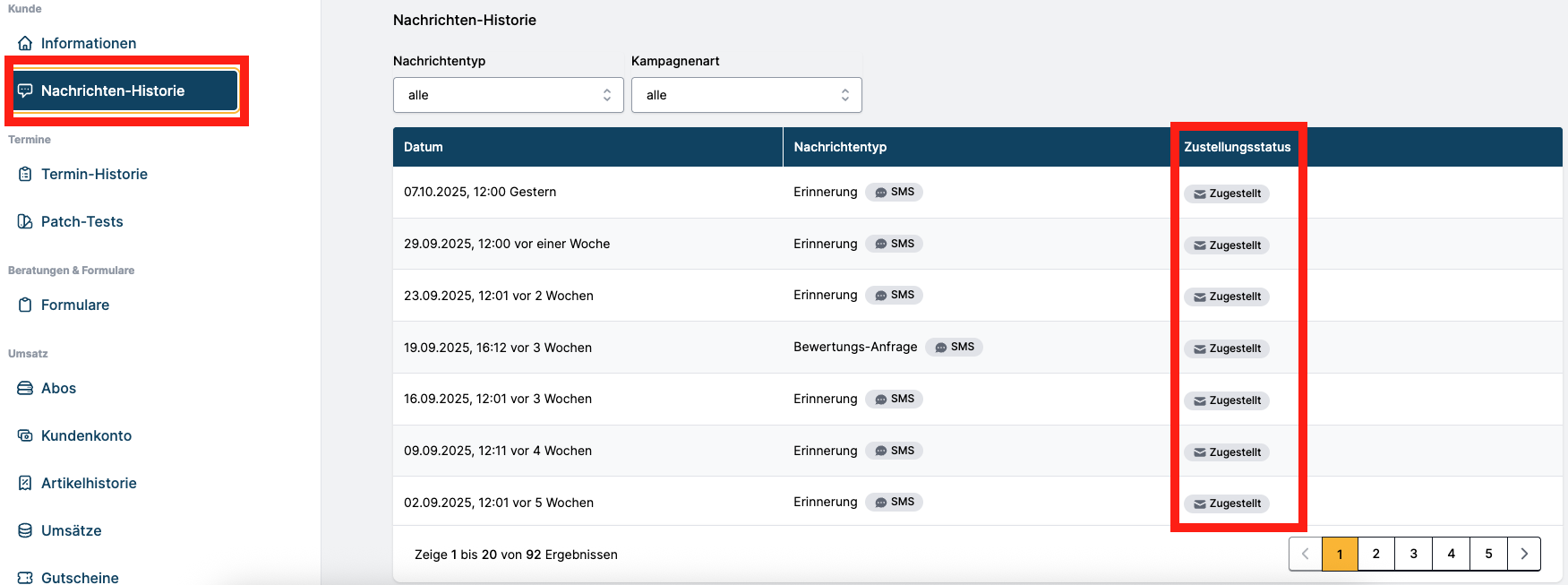
Task: Click Zugestellt status for 07.10.2025 message
Action: pos(1226,194)
